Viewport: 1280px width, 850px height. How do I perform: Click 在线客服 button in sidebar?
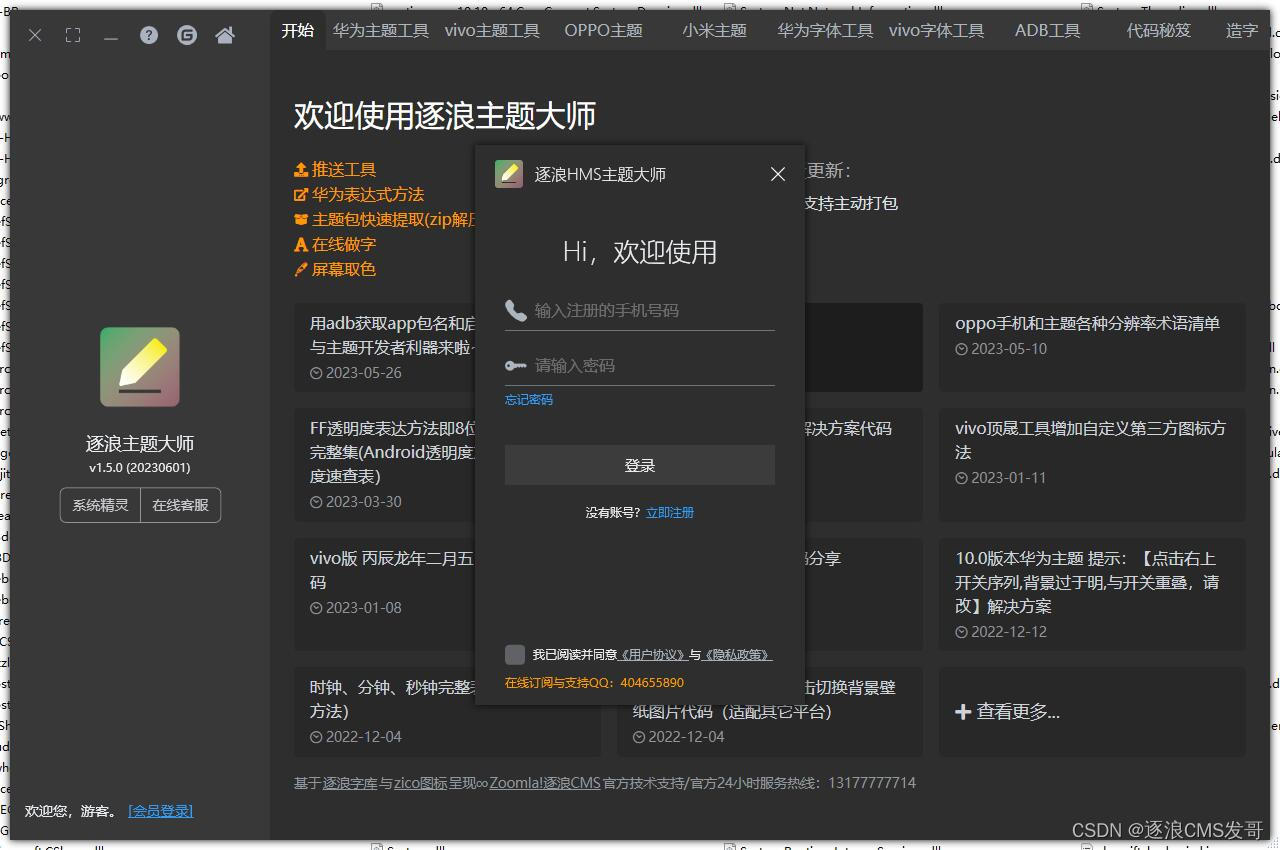pyautogui.click(x=181, y=505)
